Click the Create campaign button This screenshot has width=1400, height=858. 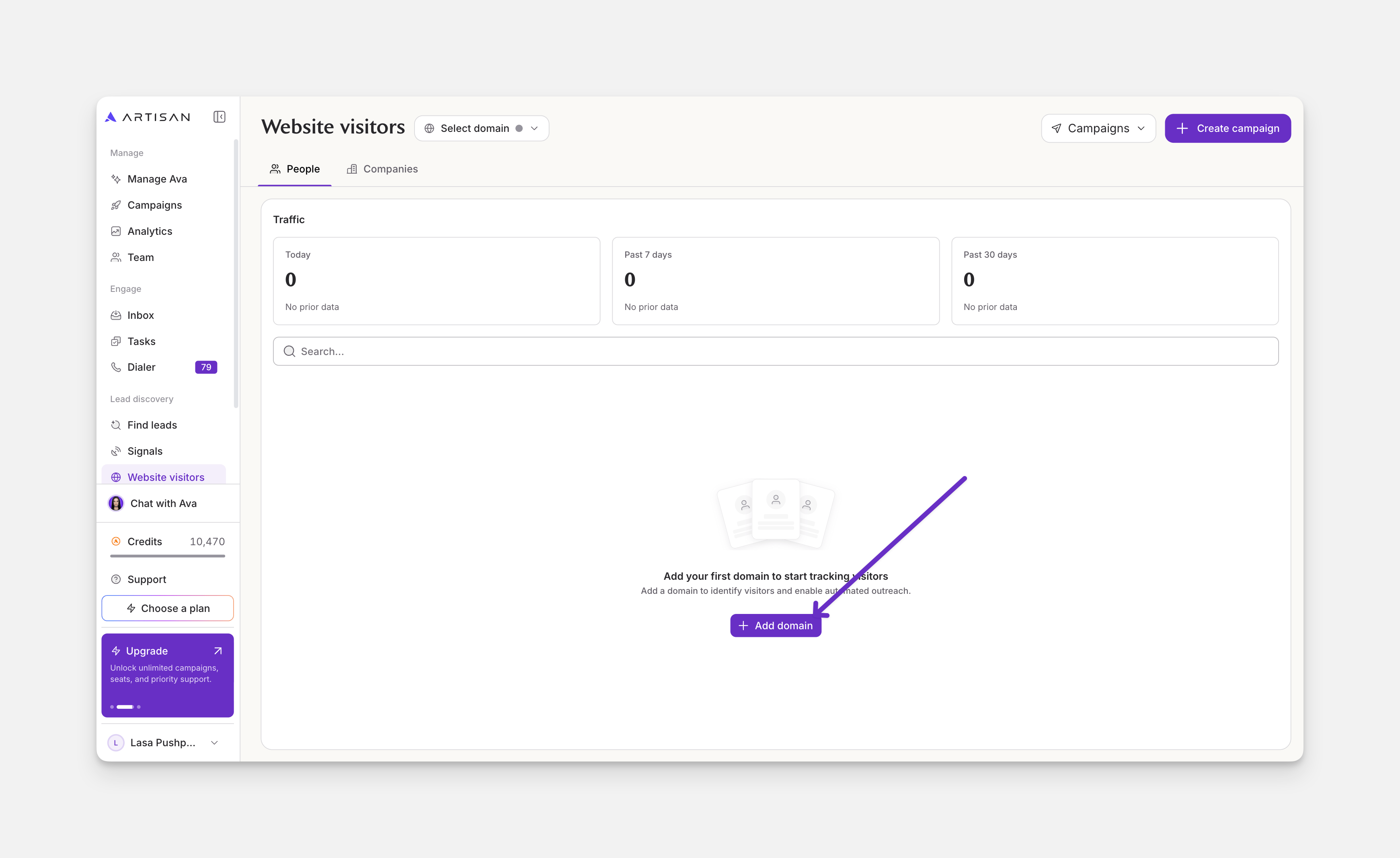1227,128
